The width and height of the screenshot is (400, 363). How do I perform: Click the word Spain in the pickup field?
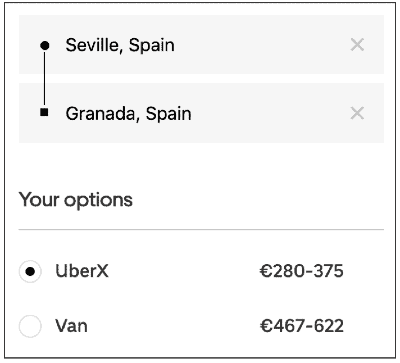[152, 46]
